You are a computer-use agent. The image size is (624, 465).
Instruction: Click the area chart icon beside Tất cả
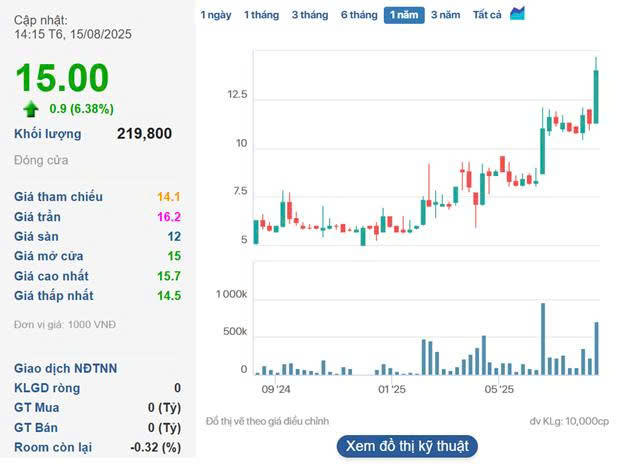click(517, 14)
